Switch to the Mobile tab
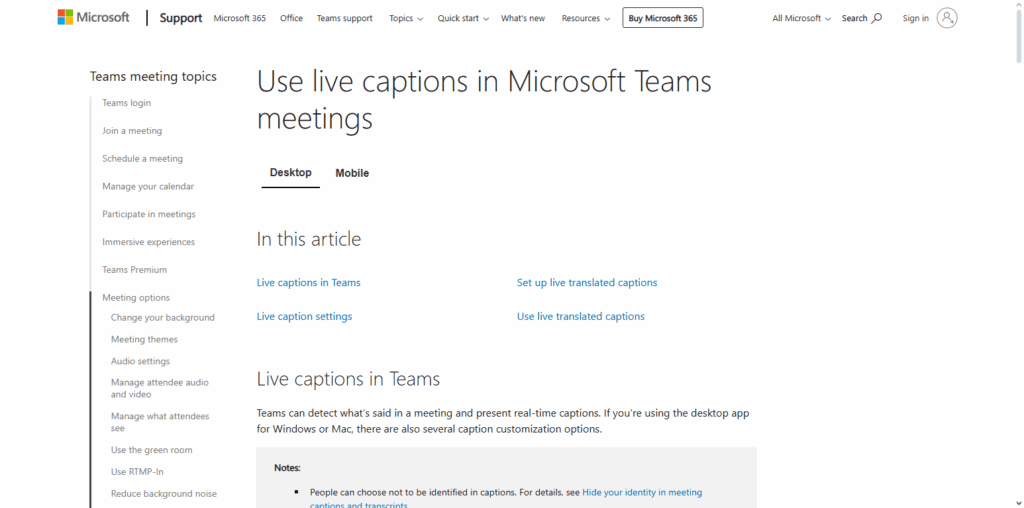Screen dimensions: 1024x508 tap(352, 173)
